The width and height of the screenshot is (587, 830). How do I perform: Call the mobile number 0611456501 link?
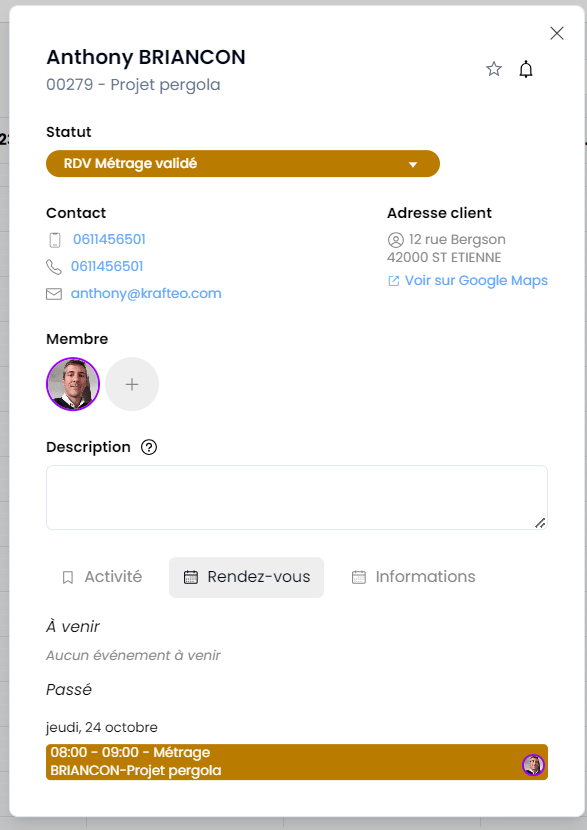(x=109, y=239)
